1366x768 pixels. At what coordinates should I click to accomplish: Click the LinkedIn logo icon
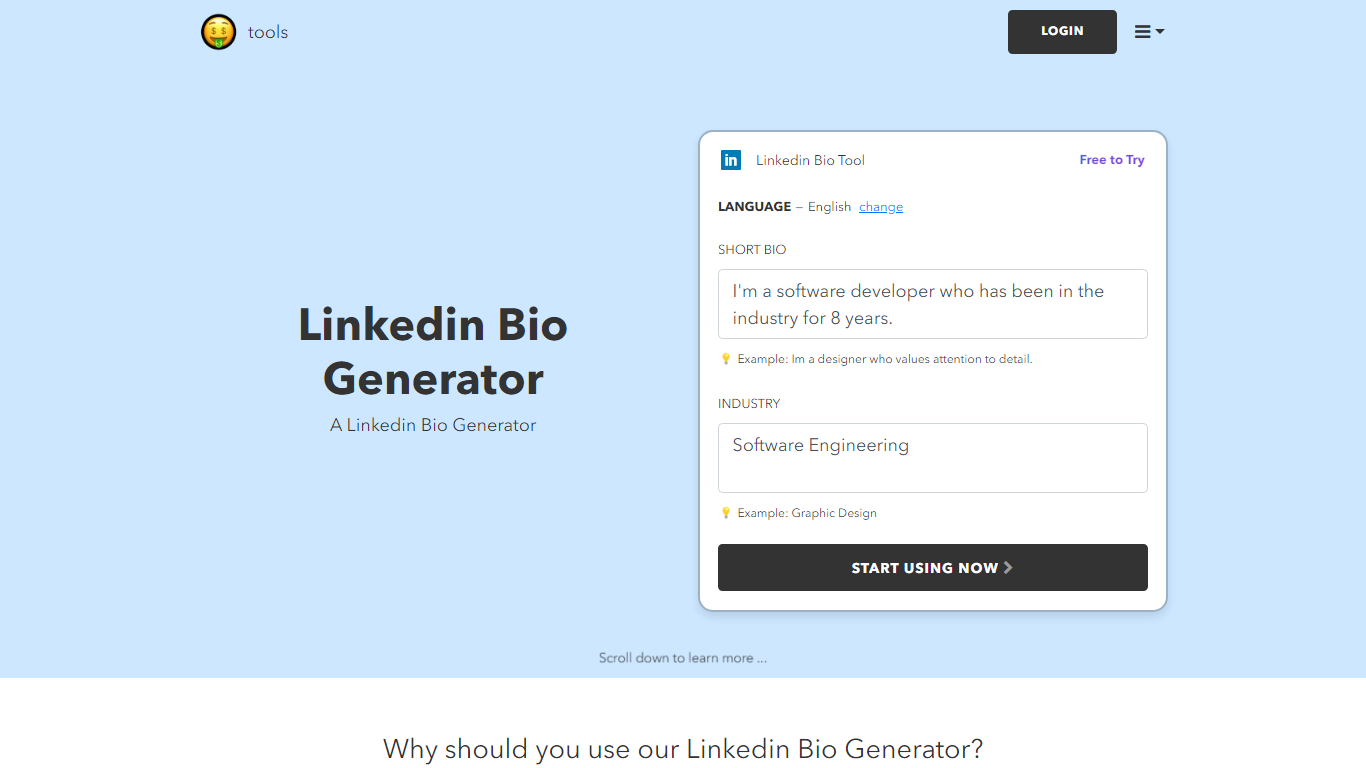click(x=731, y=160)
